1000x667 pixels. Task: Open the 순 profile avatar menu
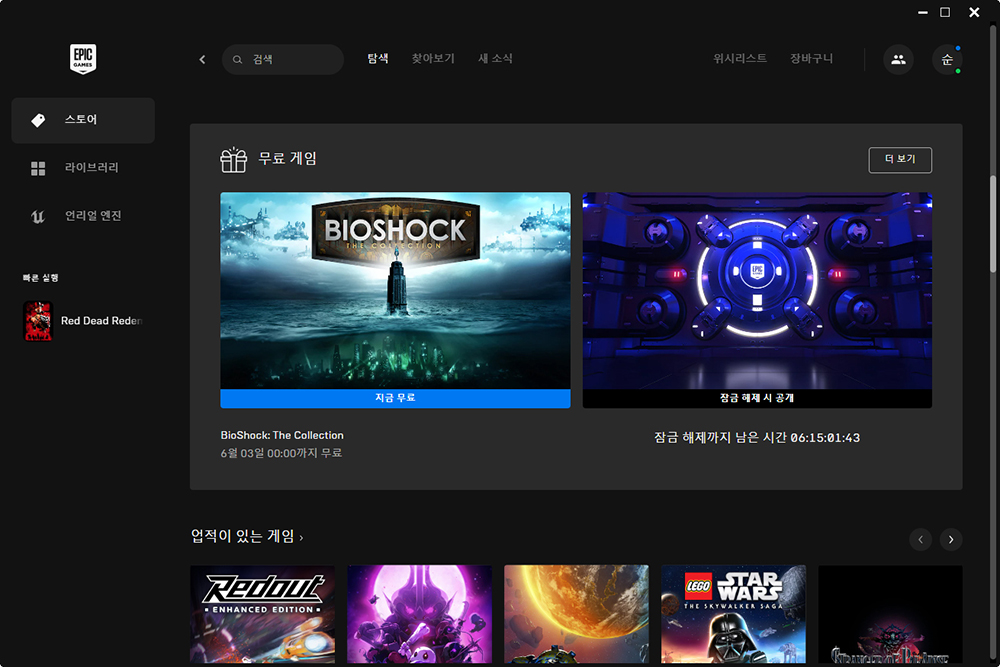[x=947, y=59]
